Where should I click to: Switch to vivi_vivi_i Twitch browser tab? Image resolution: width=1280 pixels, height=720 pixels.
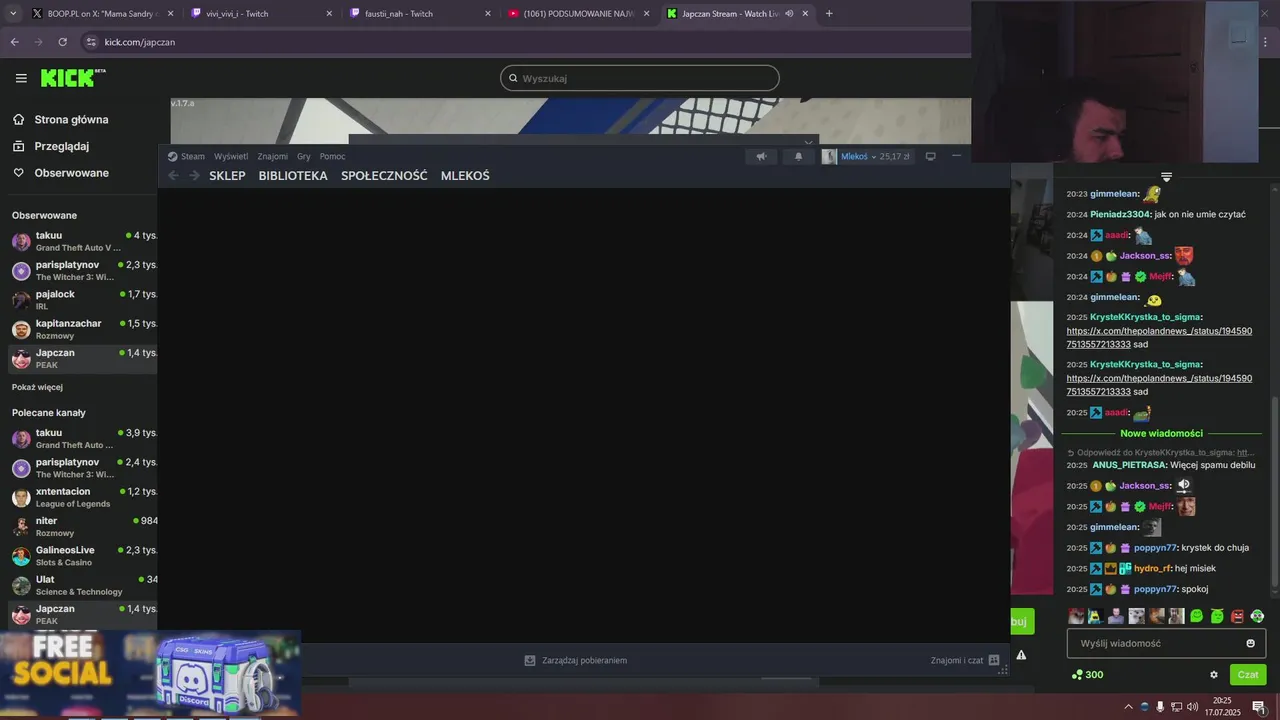[260, 14]
